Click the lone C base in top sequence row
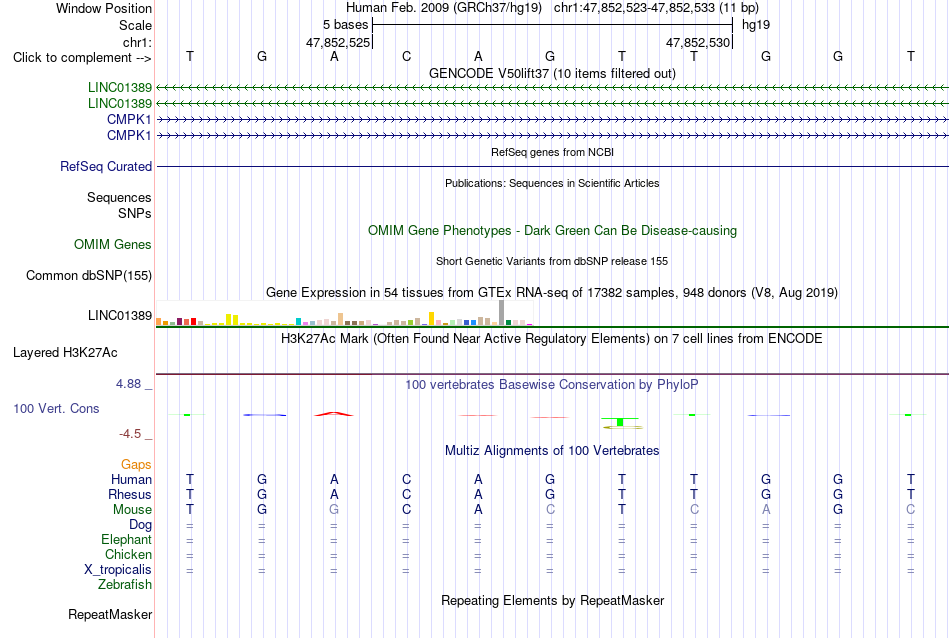950x638 pixels. (x=406, y=56)
